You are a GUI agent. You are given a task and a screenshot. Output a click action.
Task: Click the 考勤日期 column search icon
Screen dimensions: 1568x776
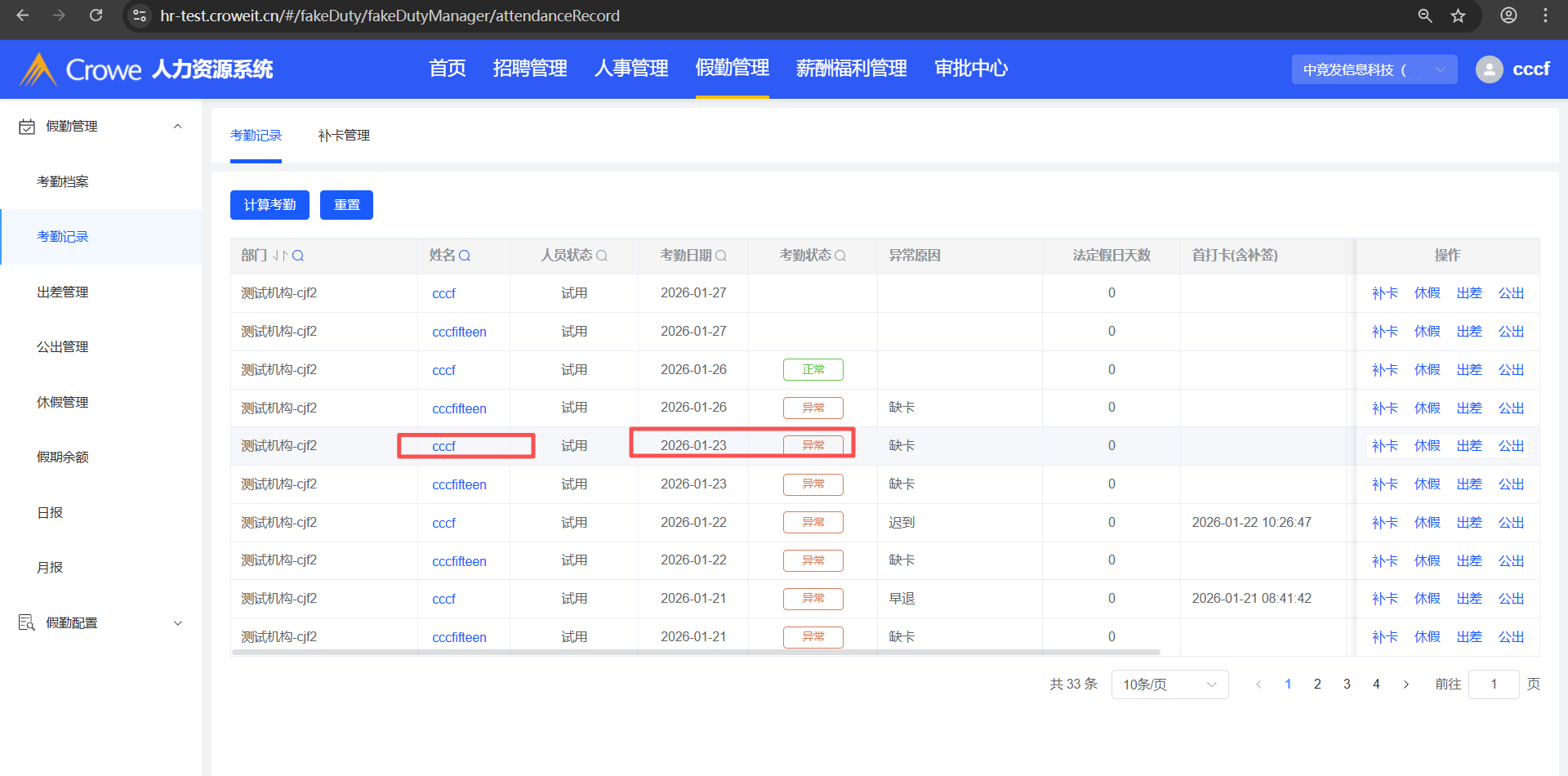721,256
